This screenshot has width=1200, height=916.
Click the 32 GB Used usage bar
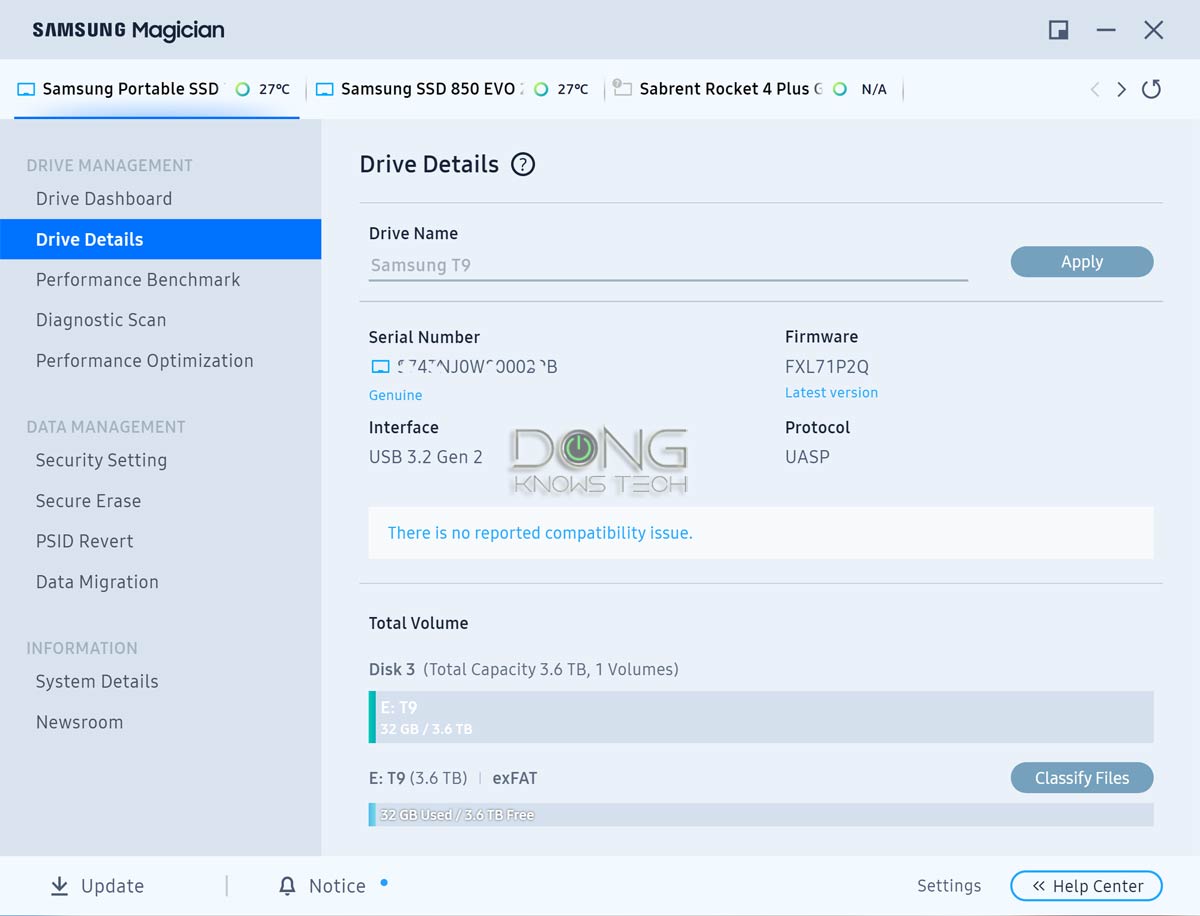coord(761,815)
